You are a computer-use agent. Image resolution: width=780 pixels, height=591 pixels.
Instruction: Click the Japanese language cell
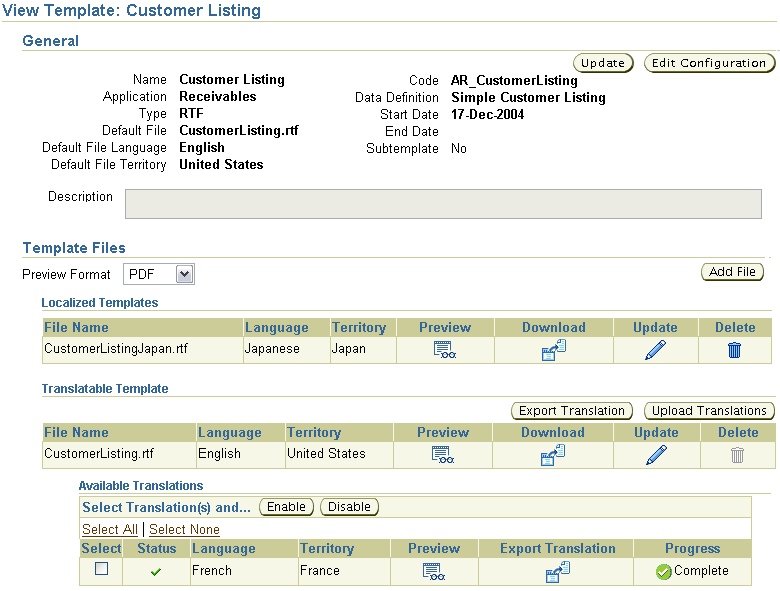point(272,348)
